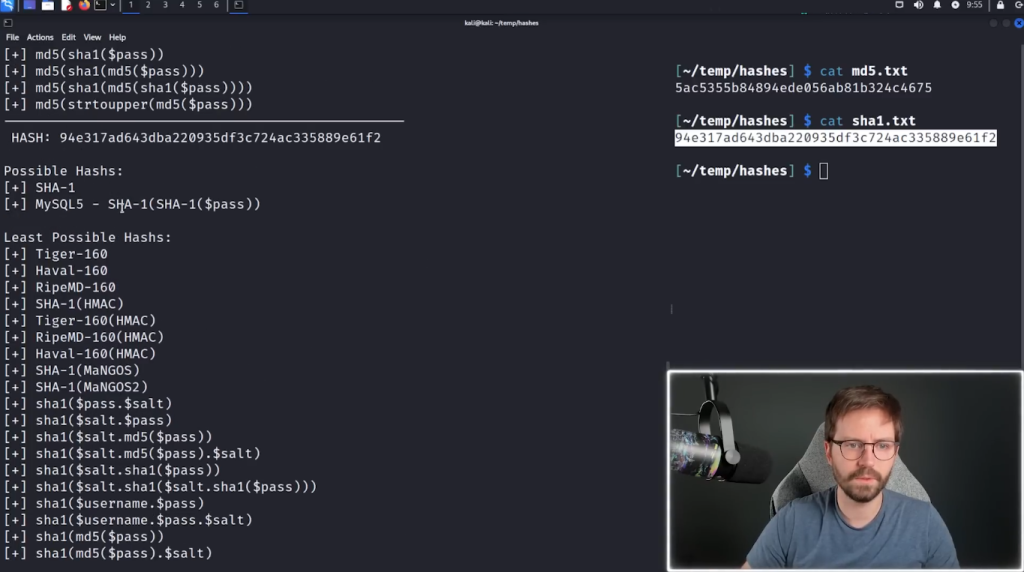Click the SHA-1(HMAC) line

pyautogui.click(x=63, y=304)
